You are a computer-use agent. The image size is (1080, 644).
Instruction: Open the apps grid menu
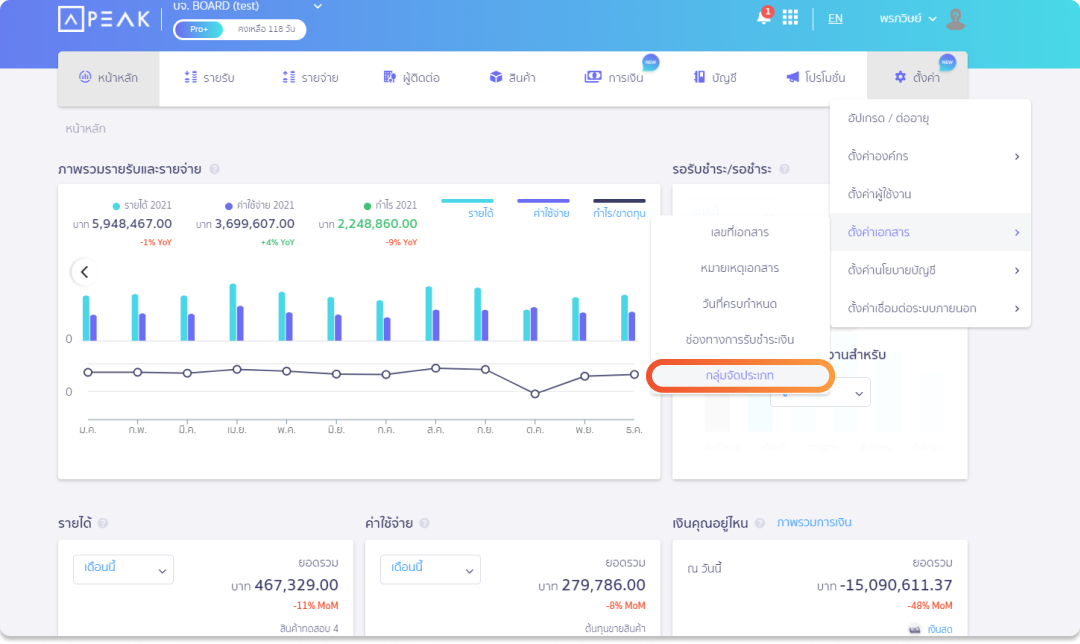(790, 17)
